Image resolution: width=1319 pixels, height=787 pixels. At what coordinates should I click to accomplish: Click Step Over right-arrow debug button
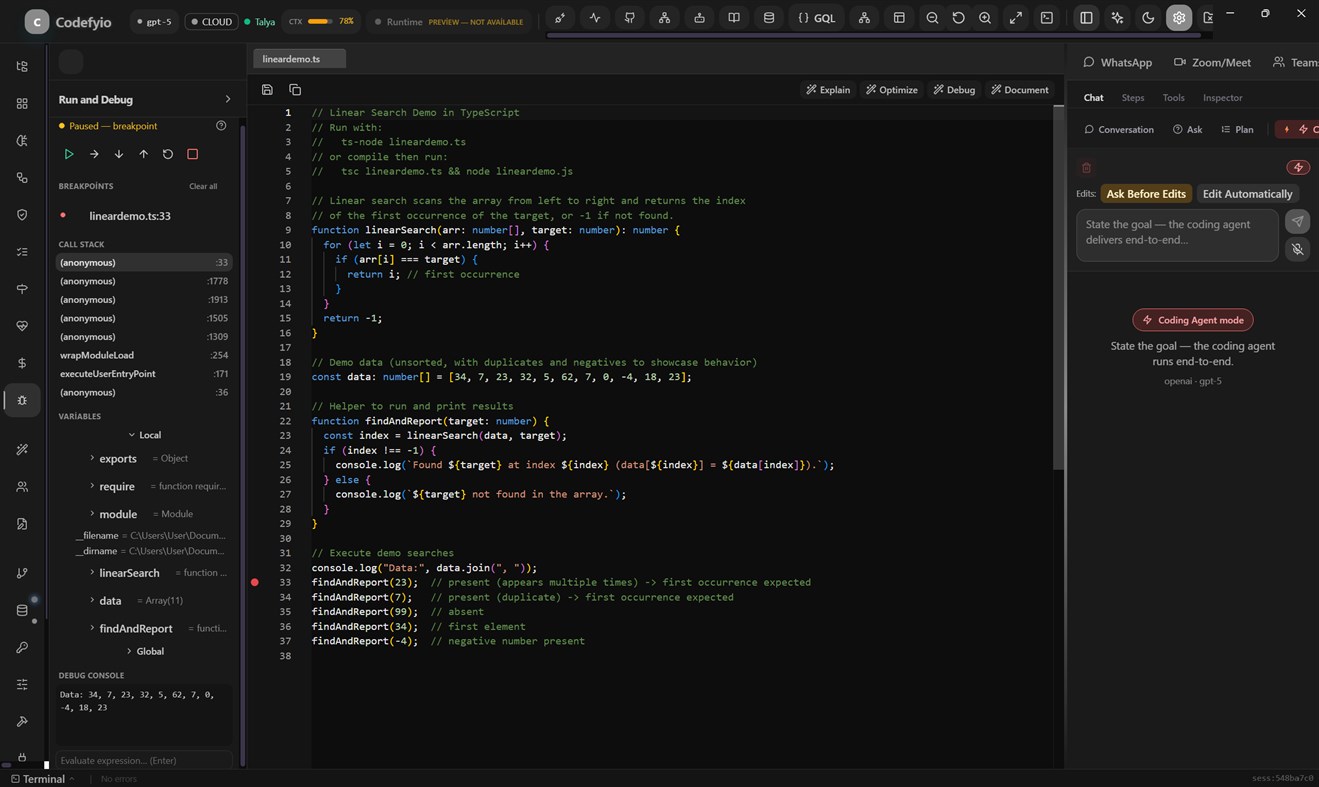(94, 154)
